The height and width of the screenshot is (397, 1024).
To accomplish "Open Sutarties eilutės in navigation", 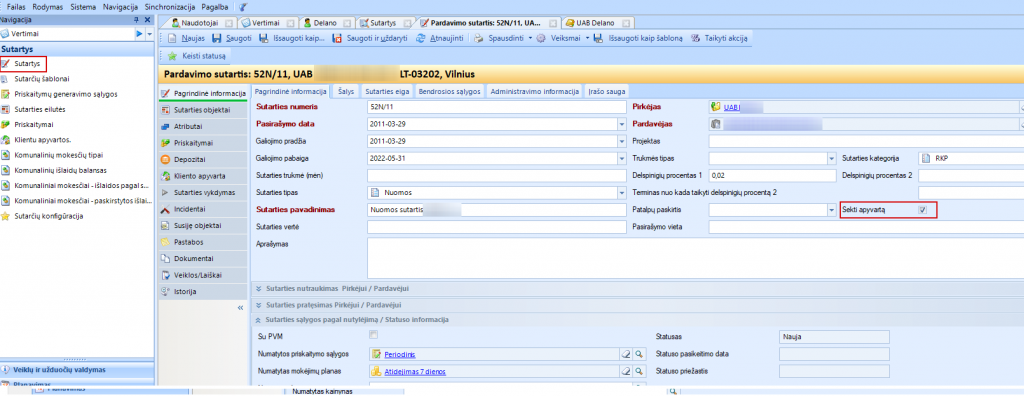I will coord(40,109).
